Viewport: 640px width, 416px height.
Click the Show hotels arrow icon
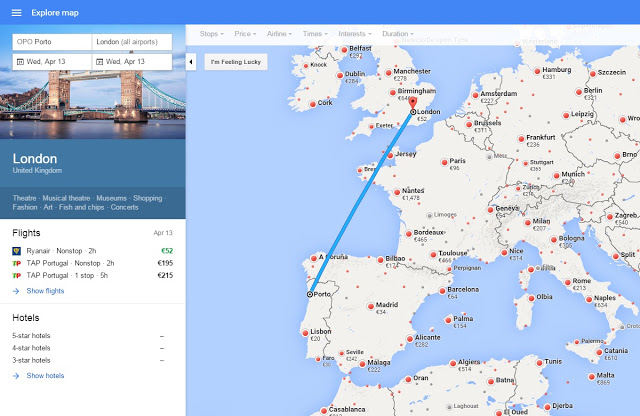[x=16, y=376]
